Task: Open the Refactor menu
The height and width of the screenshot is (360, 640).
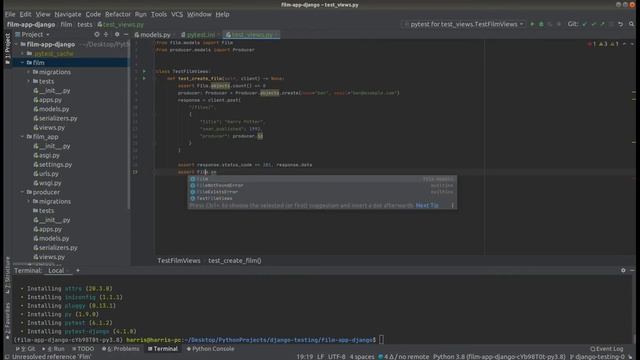Action: pyautogui.click(x=118, y=14)
